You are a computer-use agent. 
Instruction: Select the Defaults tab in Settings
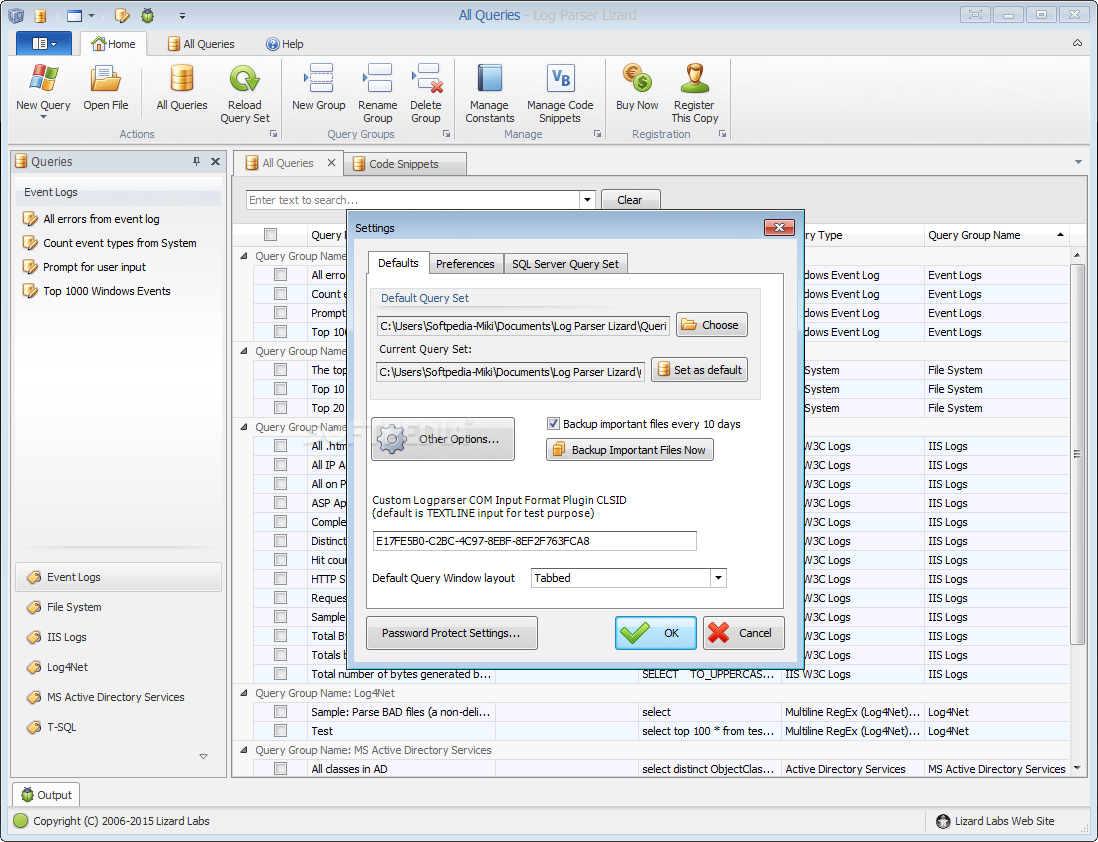pos(398,263)
